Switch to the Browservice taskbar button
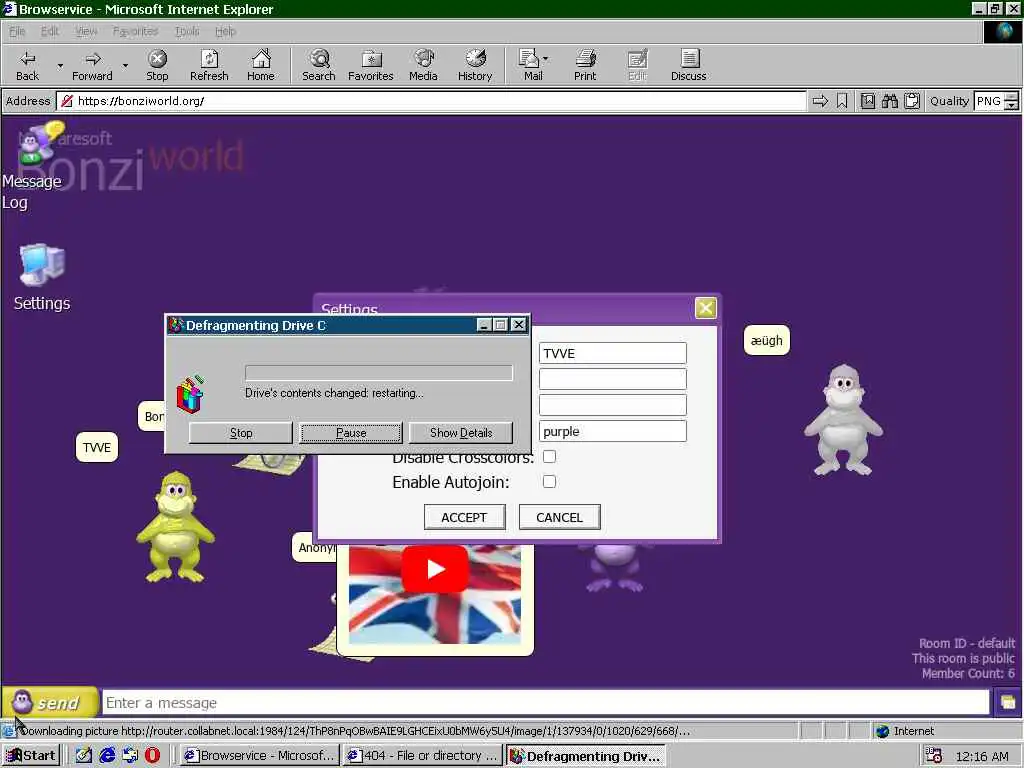Viewport: 1024px width, 768px height. 259,756
